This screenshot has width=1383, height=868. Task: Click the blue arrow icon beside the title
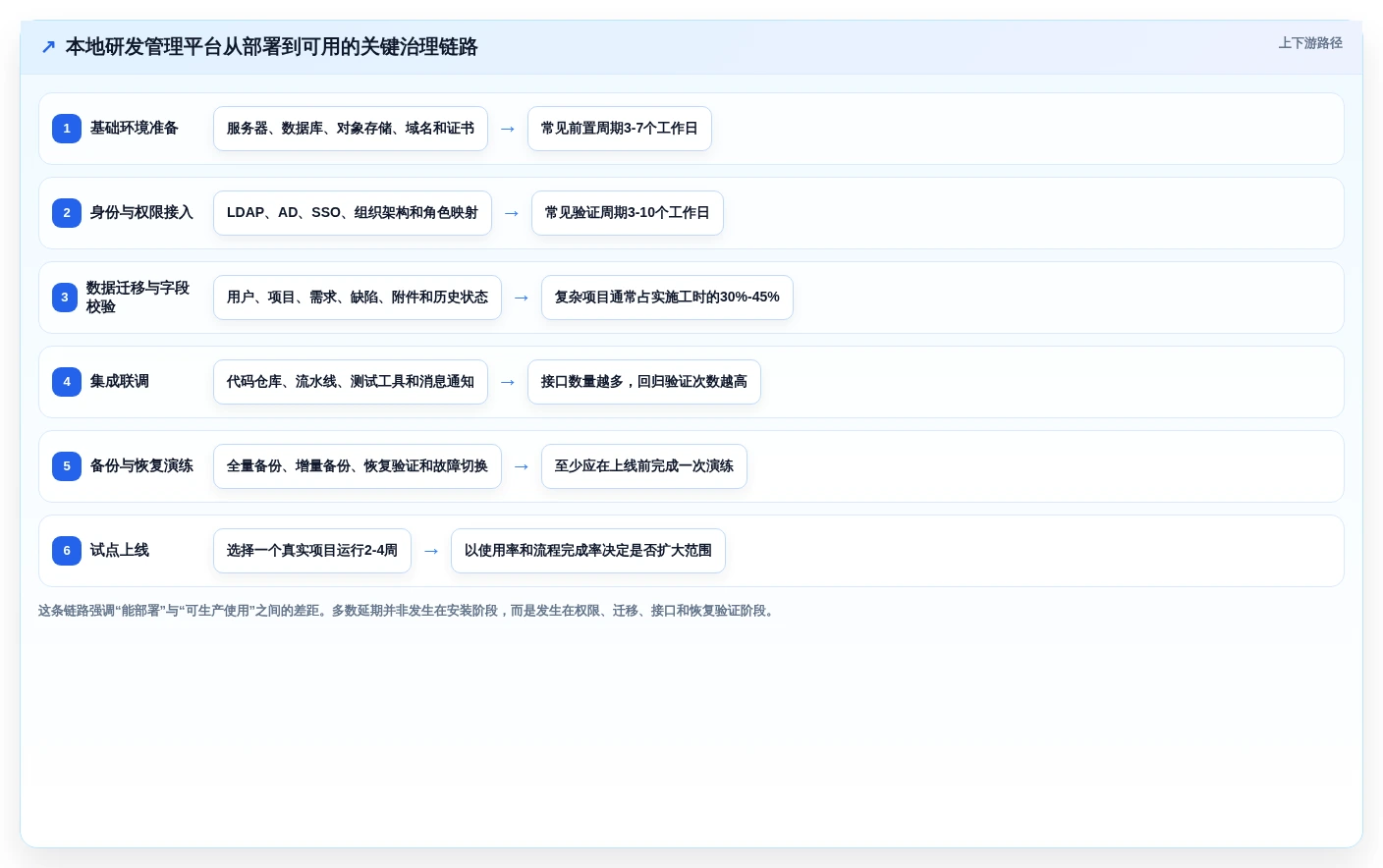click(48, 47)
